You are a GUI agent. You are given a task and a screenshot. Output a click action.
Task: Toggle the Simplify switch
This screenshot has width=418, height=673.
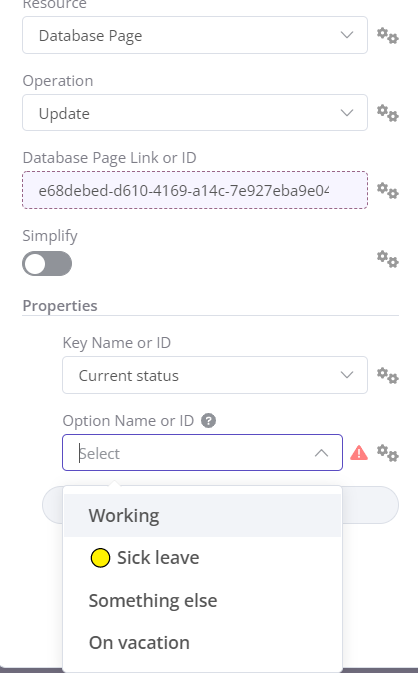click(x=47, y=264)
